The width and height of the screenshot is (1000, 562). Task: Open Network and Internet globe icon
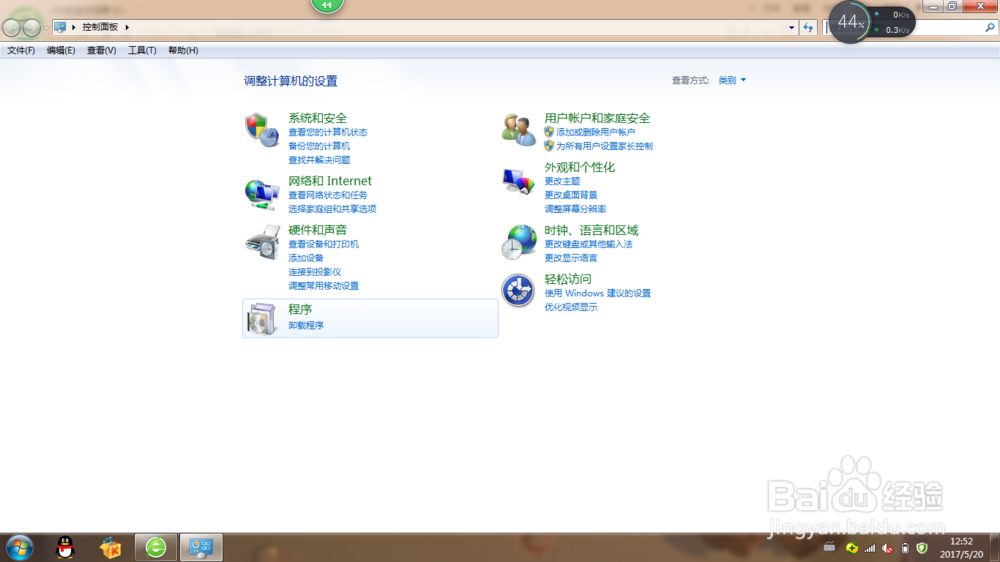tap(261, 195)
